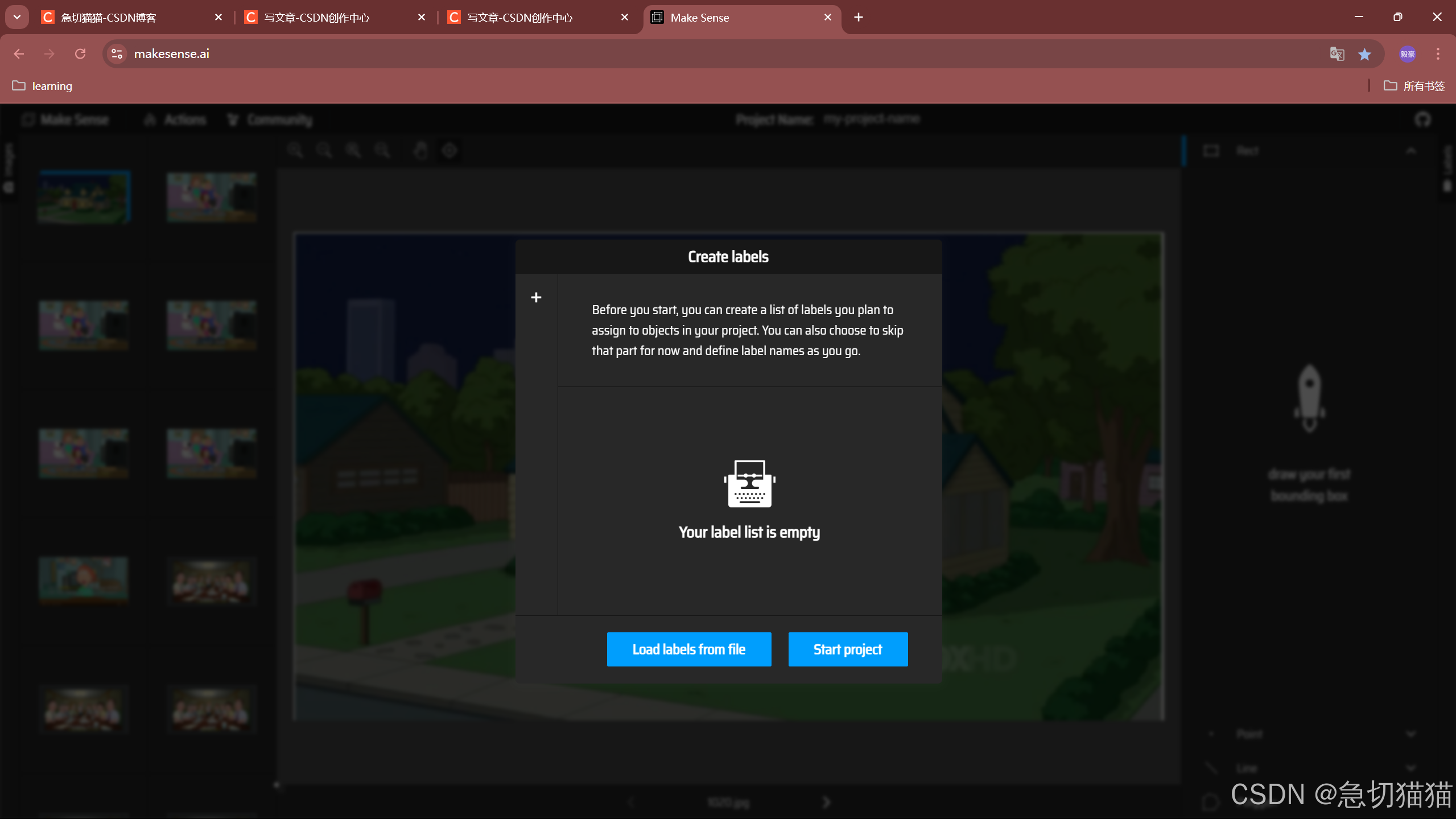Close the 急切猫猫-CSDN博客 tab

pos(218,18)
